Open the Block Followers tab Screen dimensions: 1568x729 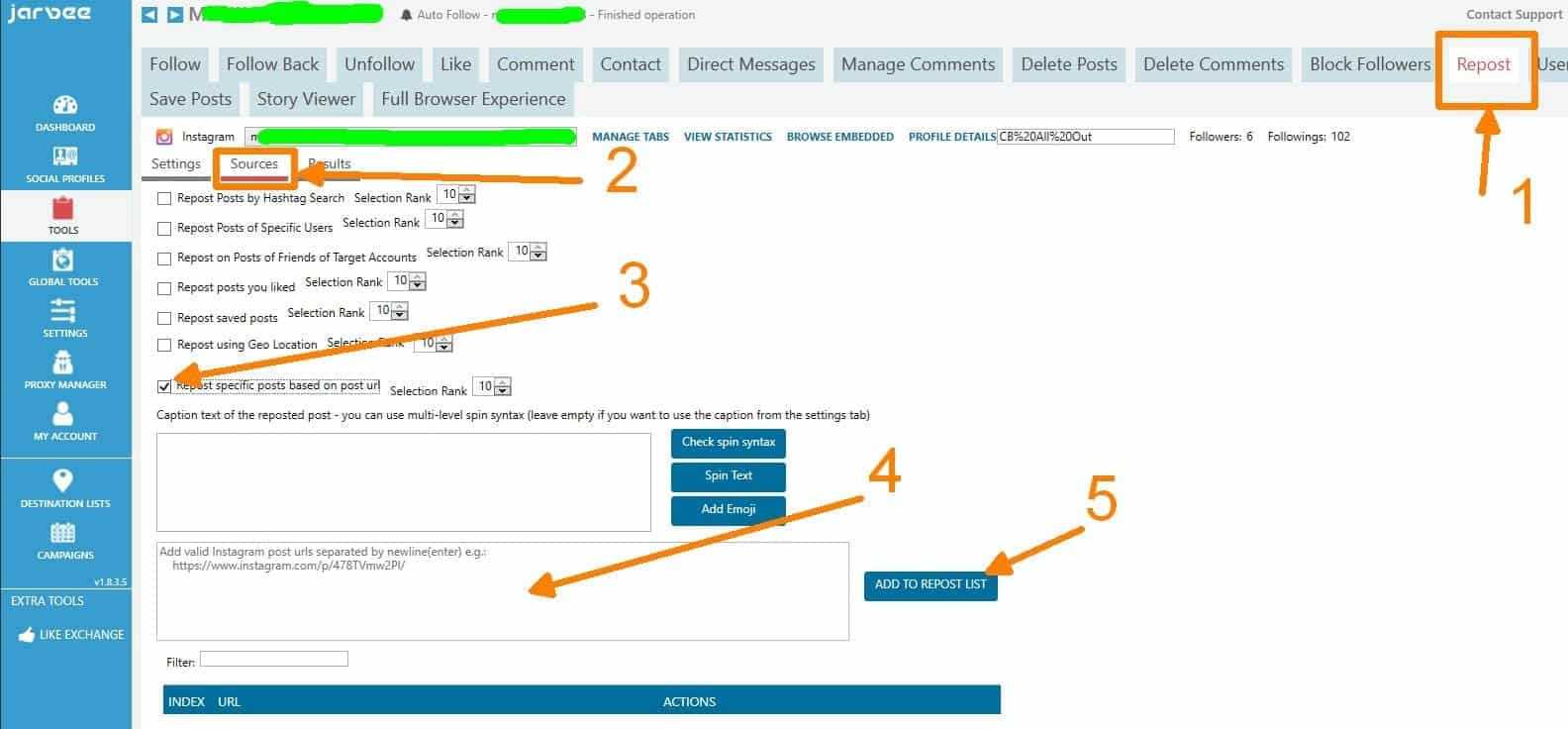(x=1370, y=64)
